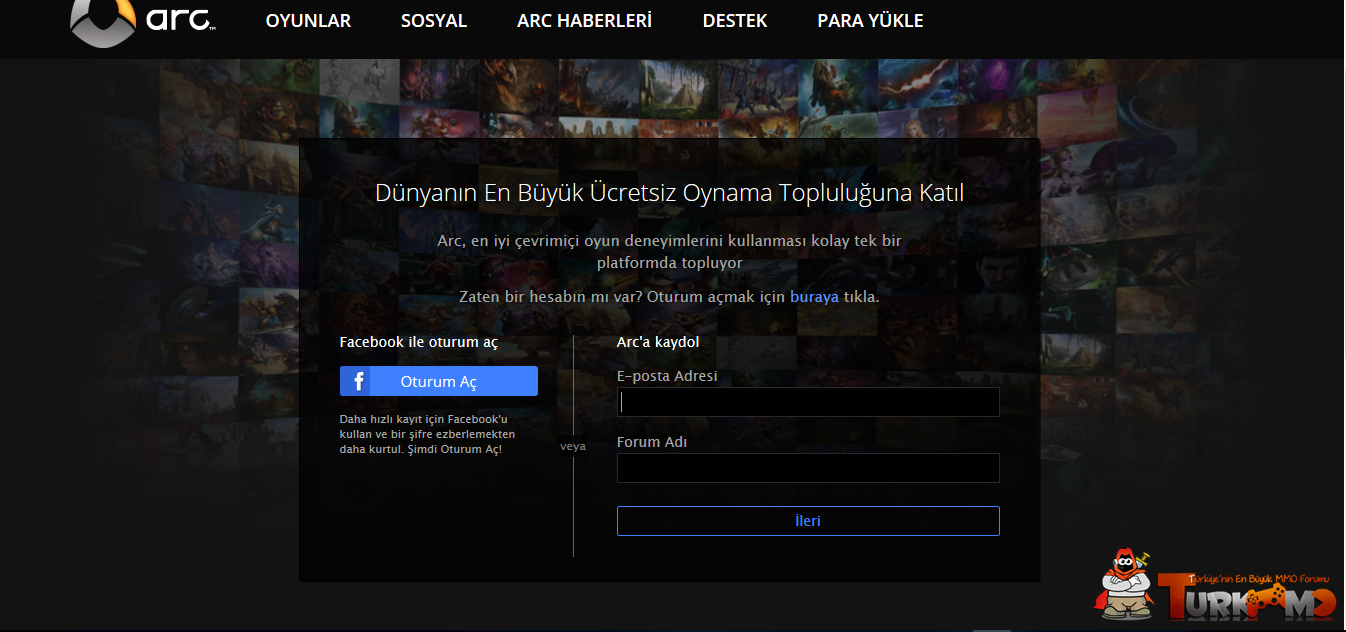Screen dimensions: 1346x632
Task: Click the 'Facebook ile oturum aç' heading
Action: [418, 342]
